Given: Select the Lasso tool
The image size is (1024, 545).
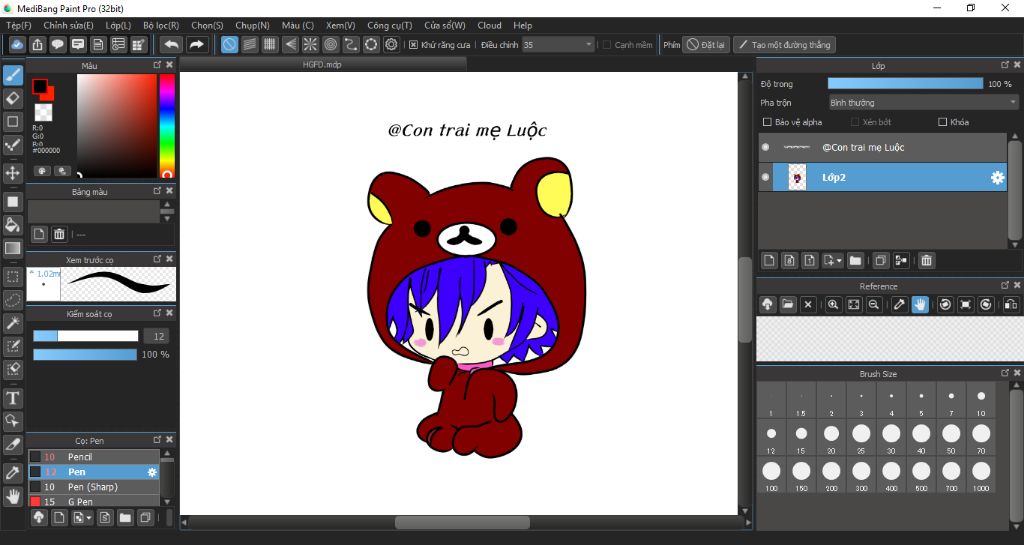Looking at the screenshot, I should [x=12, y=300].
